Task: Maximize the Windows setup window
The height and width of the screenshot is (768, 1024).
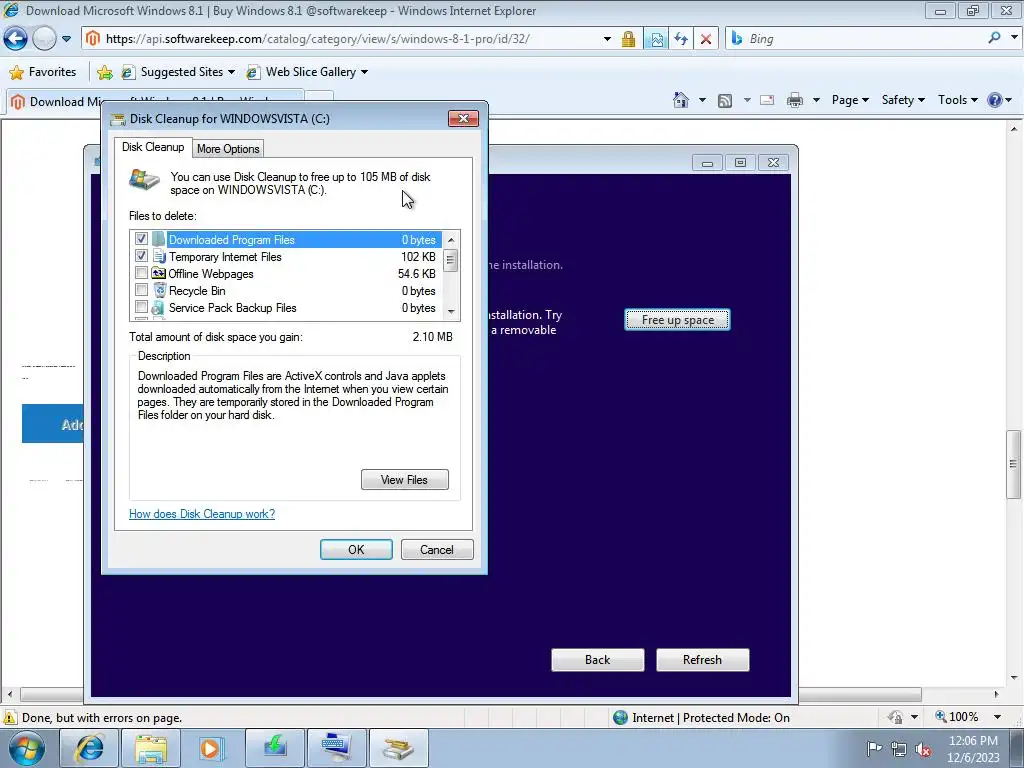Action: [740, 163]
